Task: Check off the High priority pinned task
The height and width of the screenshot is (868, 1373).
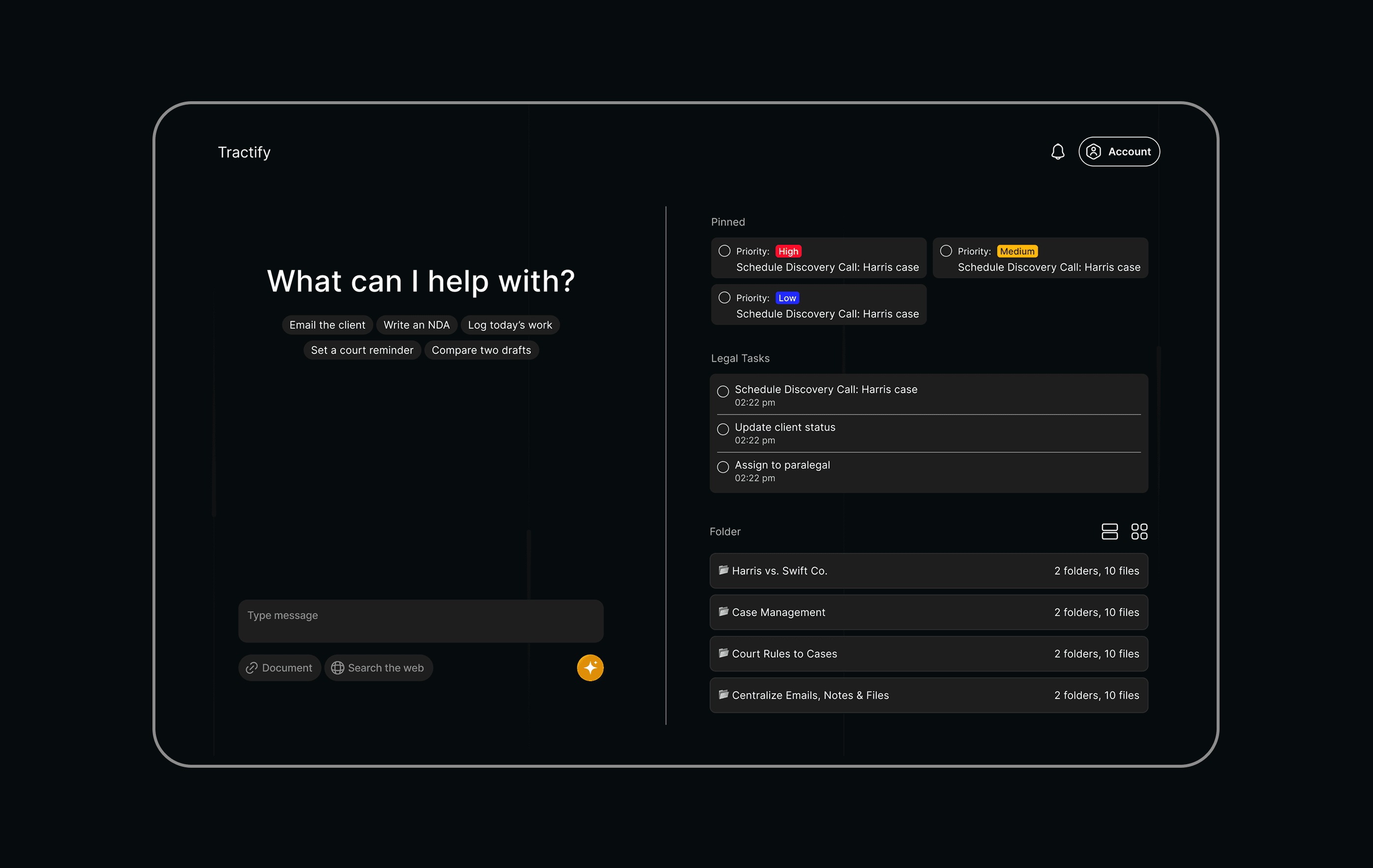Action: (x=724, y=251)
